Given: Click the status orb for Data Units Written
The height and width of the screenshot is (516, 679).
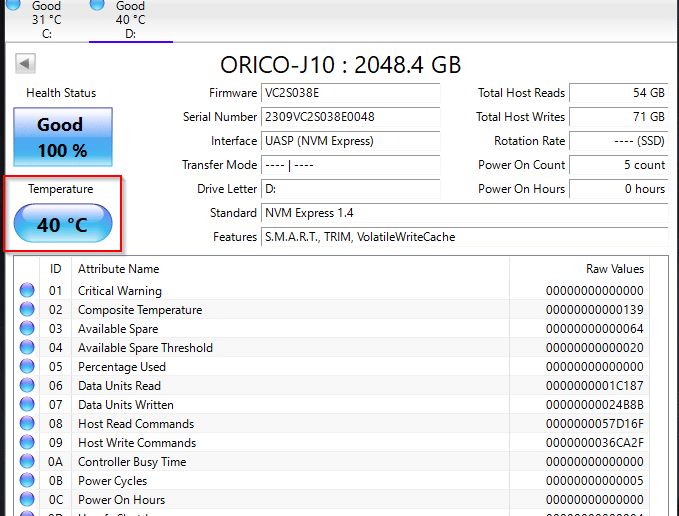Looking at the screenshot, I should pyautogui.click(x=27, y=404).
